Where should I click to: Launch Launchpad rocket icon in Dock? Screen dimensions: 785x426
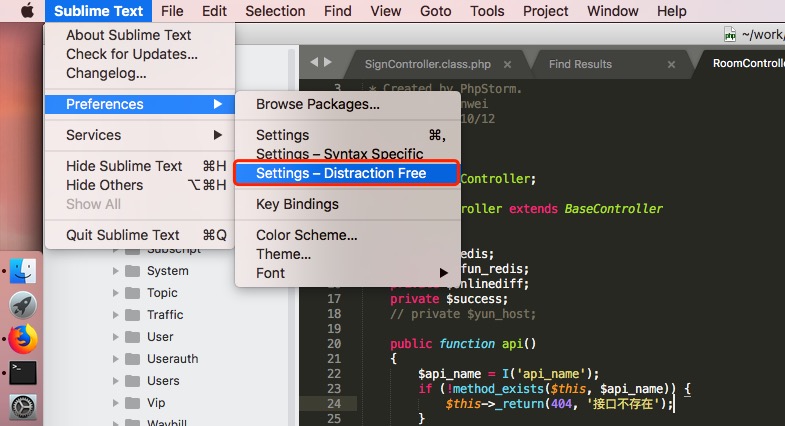[x=23, y=305]
